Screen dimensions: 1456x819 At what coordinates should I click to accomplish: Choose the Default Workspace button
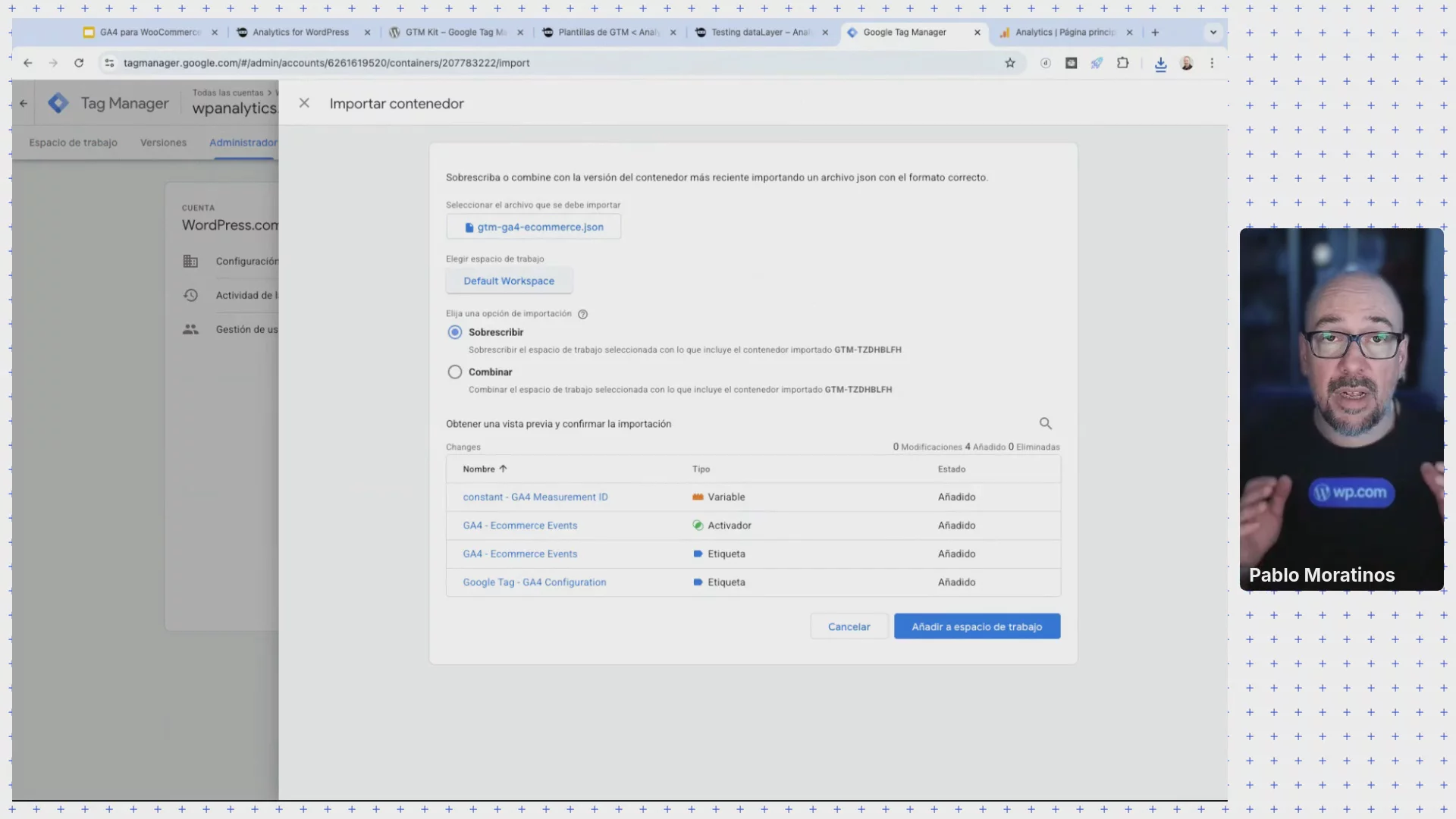point(509,281)
